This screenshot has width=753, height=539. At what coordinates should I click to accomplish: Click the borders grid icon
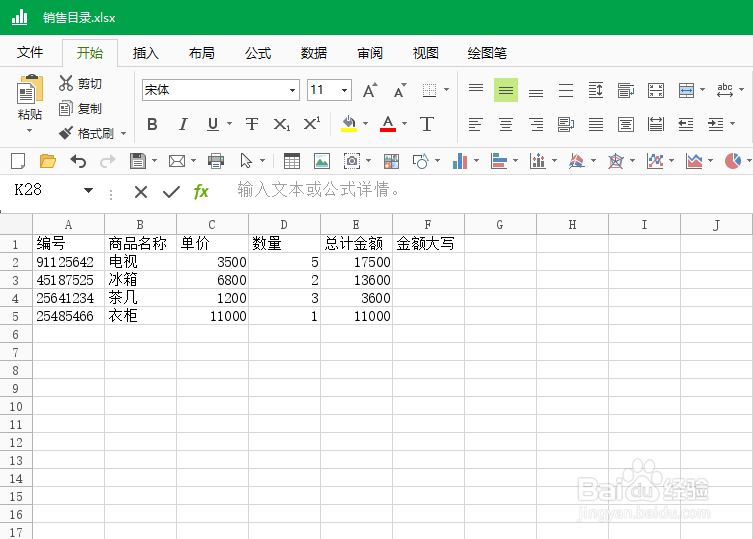429,90
